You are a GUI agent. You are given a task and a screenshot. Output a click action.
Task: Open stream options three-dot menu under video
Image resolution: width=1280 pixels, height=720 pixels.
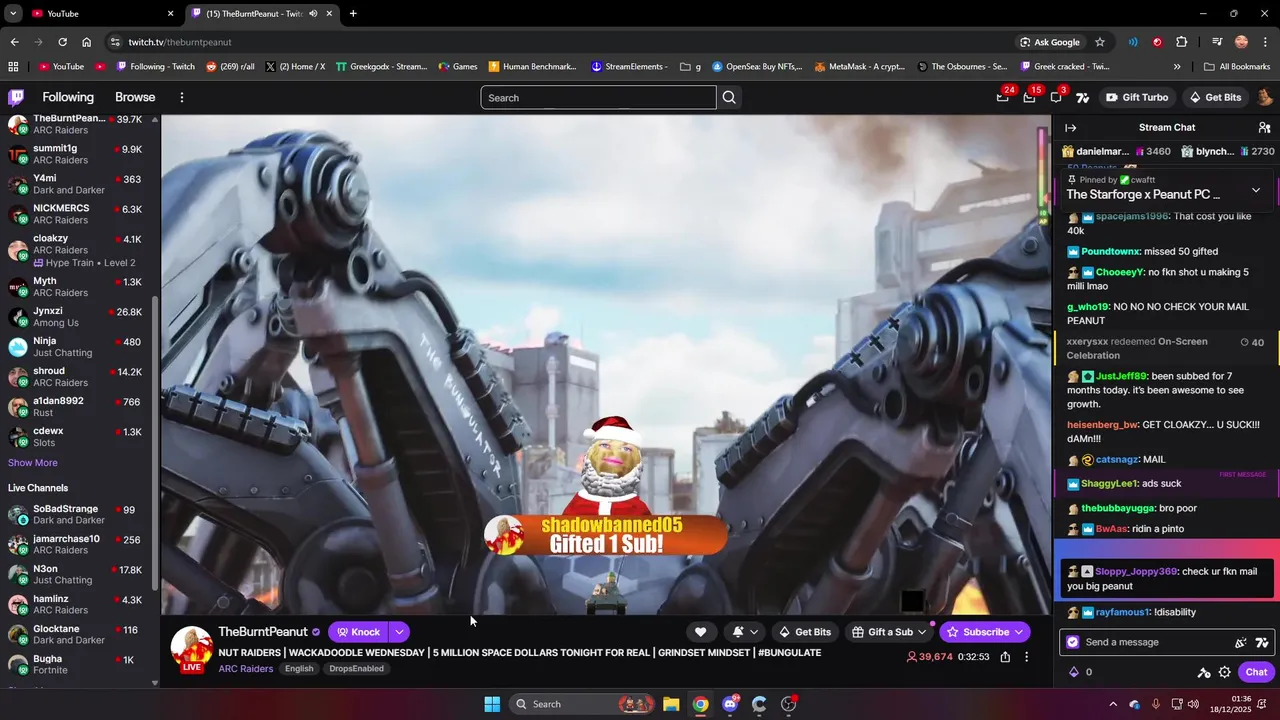[1026, 657]
